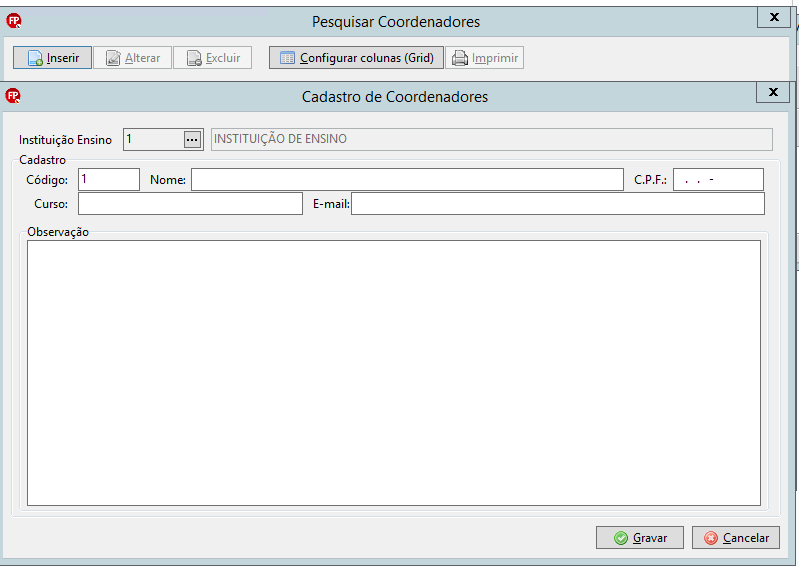Click Cancelar to discard the form
The image size is (799, 566).
[736, 537]
